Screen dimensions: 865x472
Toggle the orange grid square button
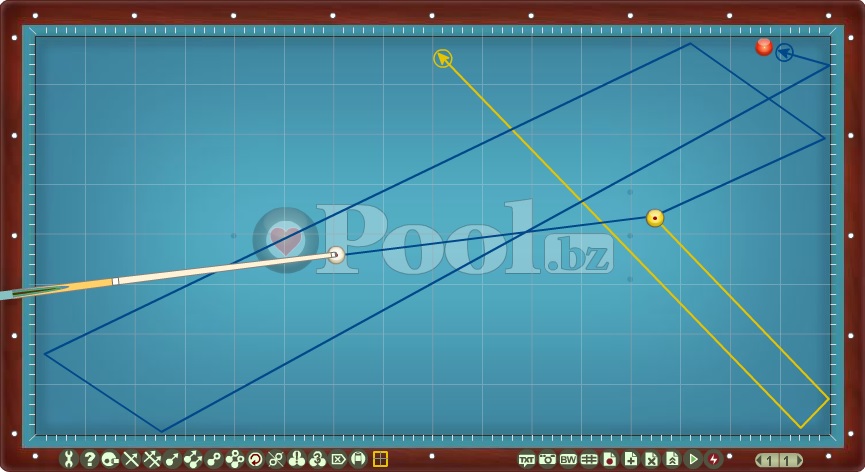380,459
